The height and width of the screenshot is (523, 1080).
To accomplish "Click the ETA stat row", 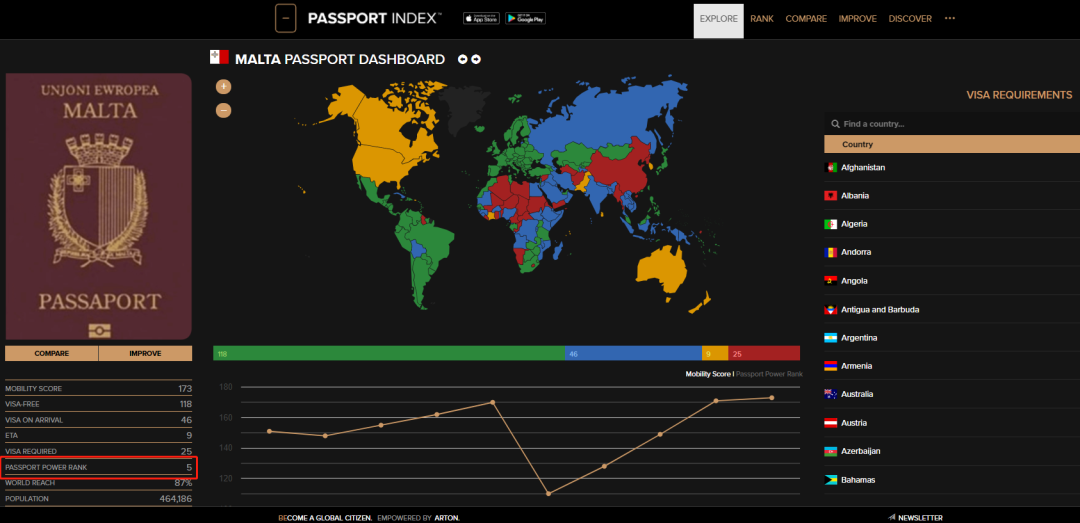I will pyautogui.click(x=98, y=435).
